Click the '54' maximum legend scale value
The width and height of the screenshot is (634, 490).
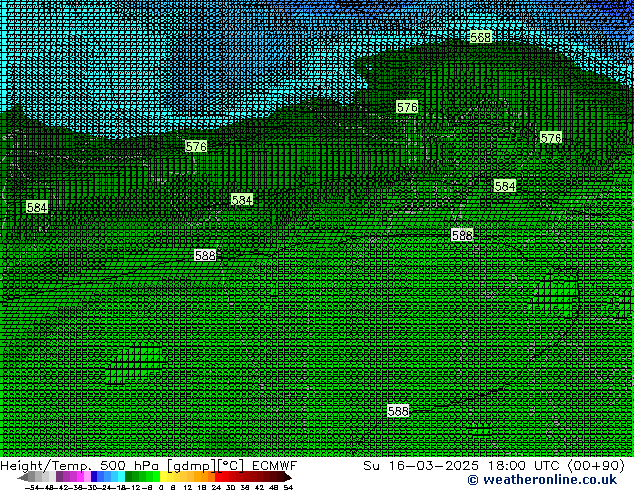[x=288, y=488]
